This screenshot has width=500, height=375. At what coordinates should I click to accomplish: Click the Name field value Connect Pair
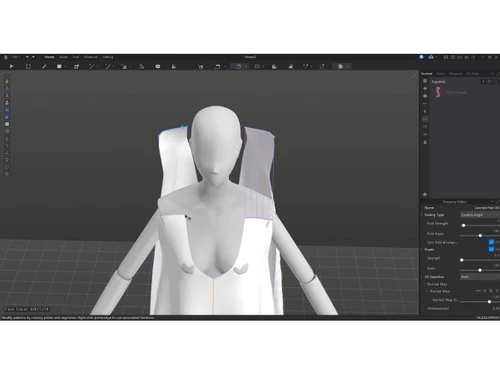coord(487,208)
